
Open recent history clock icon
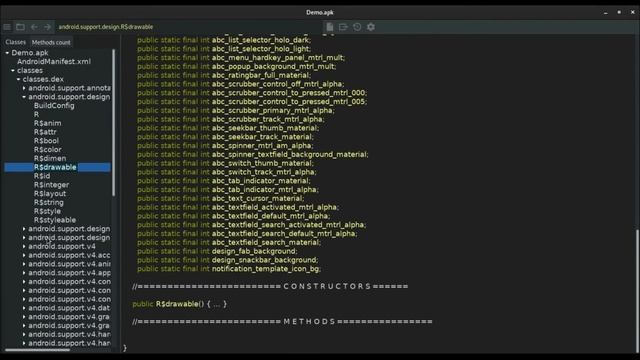(357, 27)
